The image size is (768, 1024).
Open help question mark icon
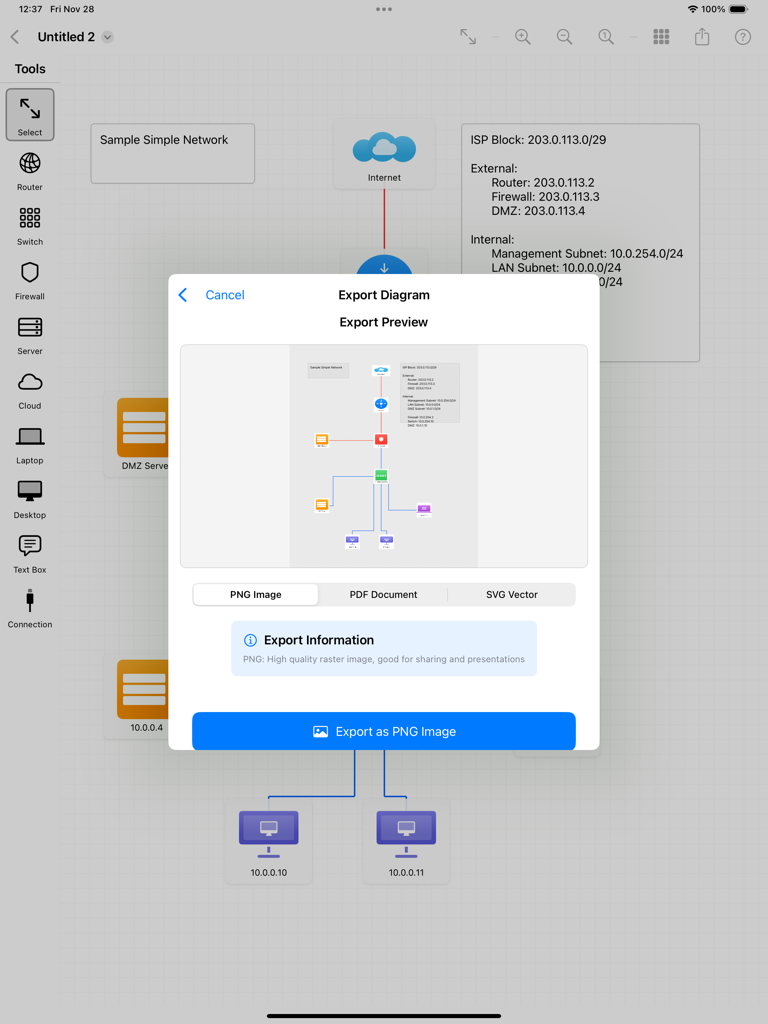click(743, 37)
